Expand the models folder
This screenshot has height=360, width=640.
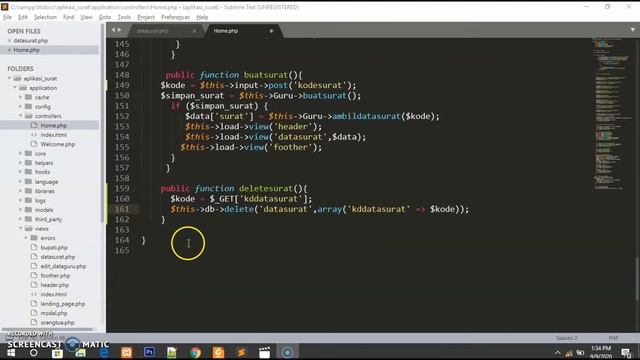coord(20,210)
